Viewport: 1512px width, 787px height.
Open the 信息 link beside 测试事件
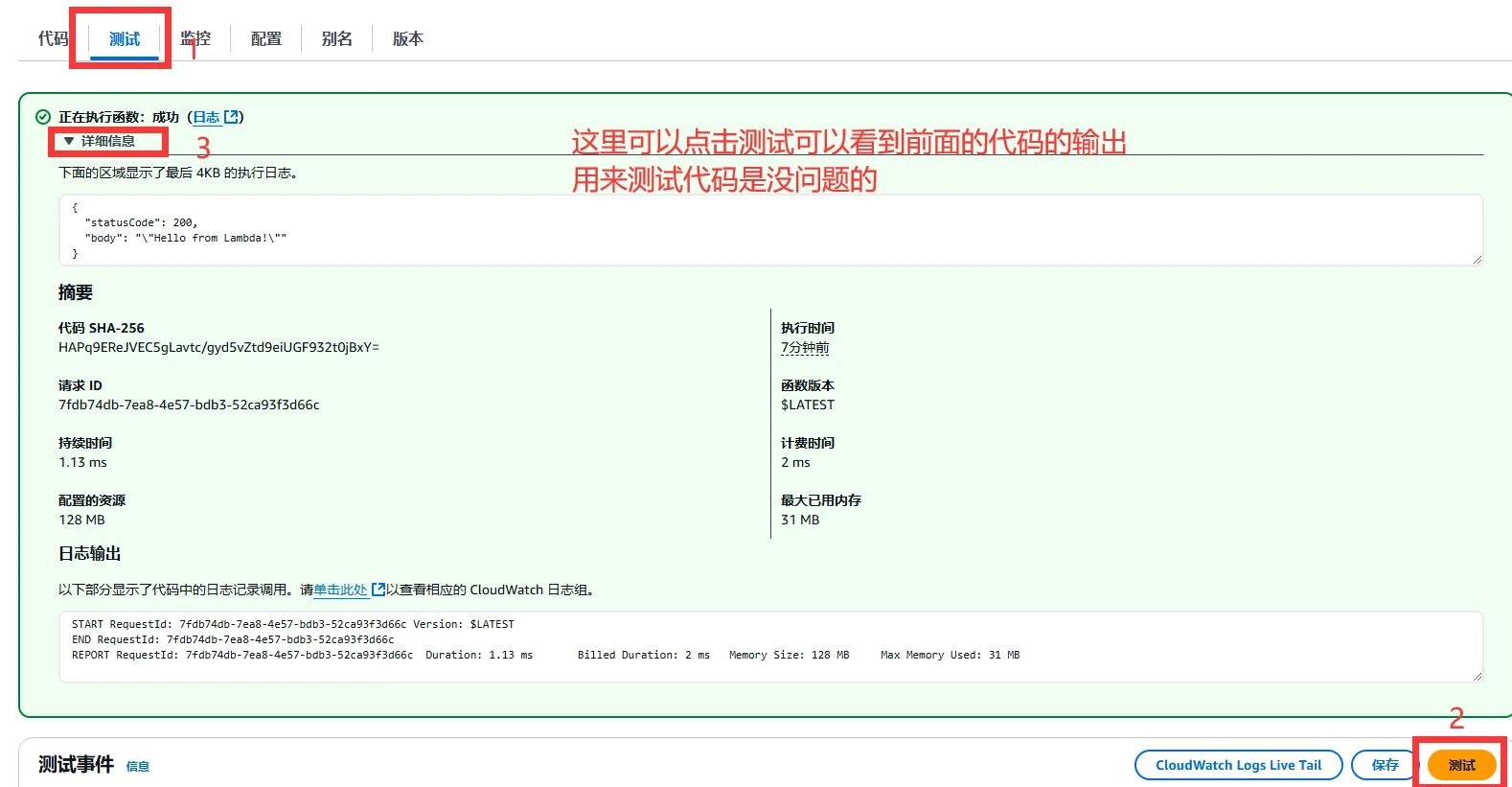click(138, 766)
